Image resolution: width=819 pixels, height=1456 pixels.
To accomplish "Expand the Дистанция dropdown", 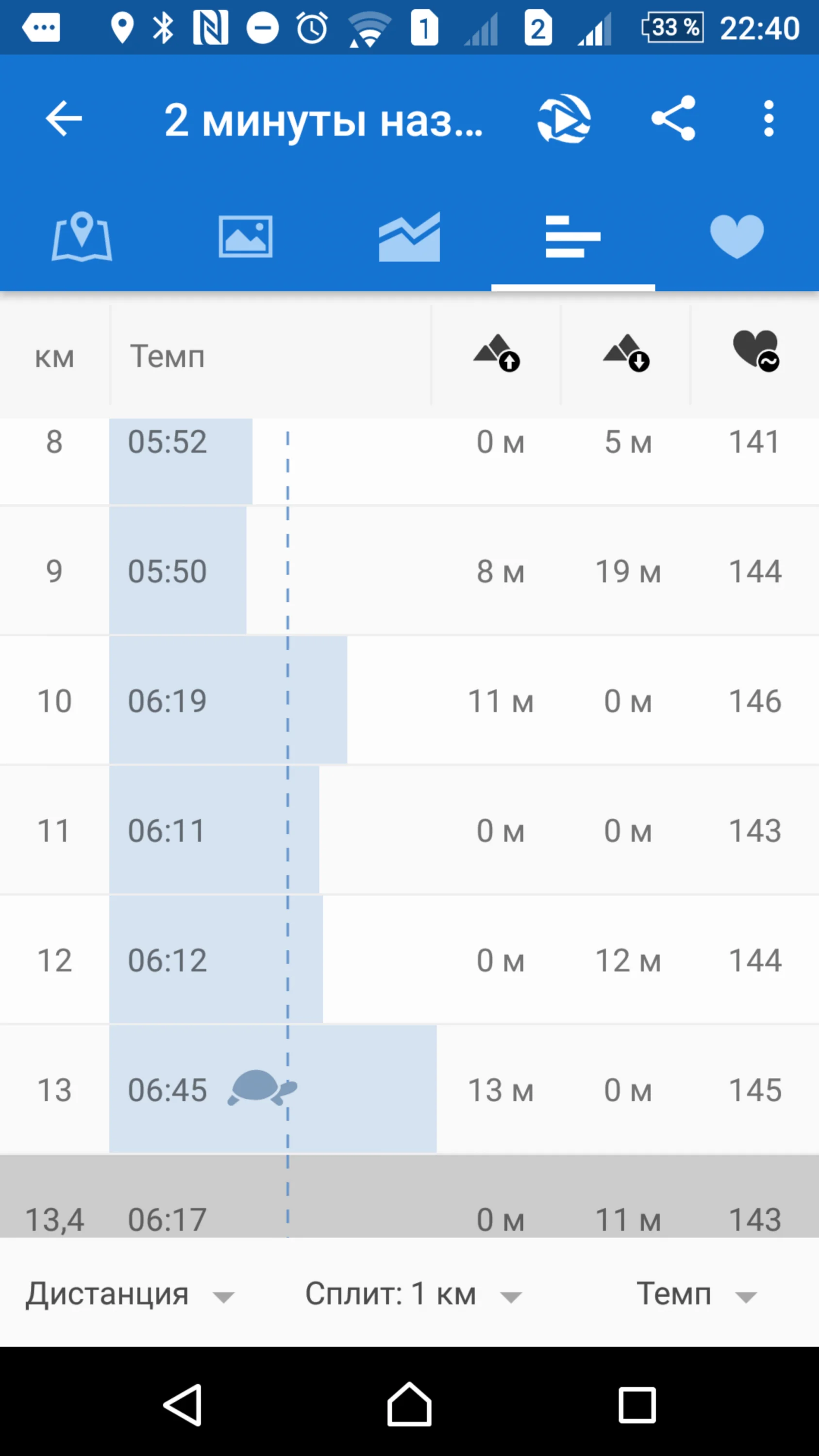I will (x=130, y=1294).
